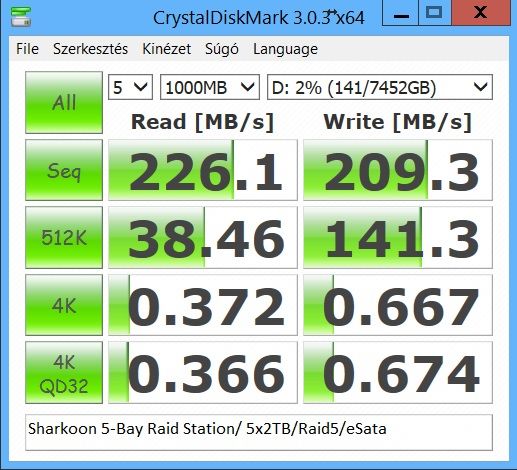This screenshot has width=517, height=470.
Task: Click the Sharkoon 5-Bay Raid Station comment field
Action: [x=259, y=432]
